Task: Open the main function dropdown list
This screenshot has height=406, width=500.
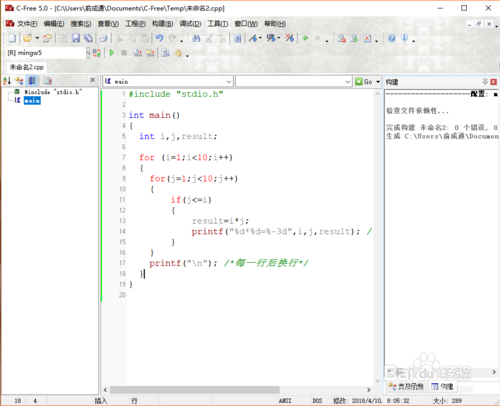Action: [229, 82]
